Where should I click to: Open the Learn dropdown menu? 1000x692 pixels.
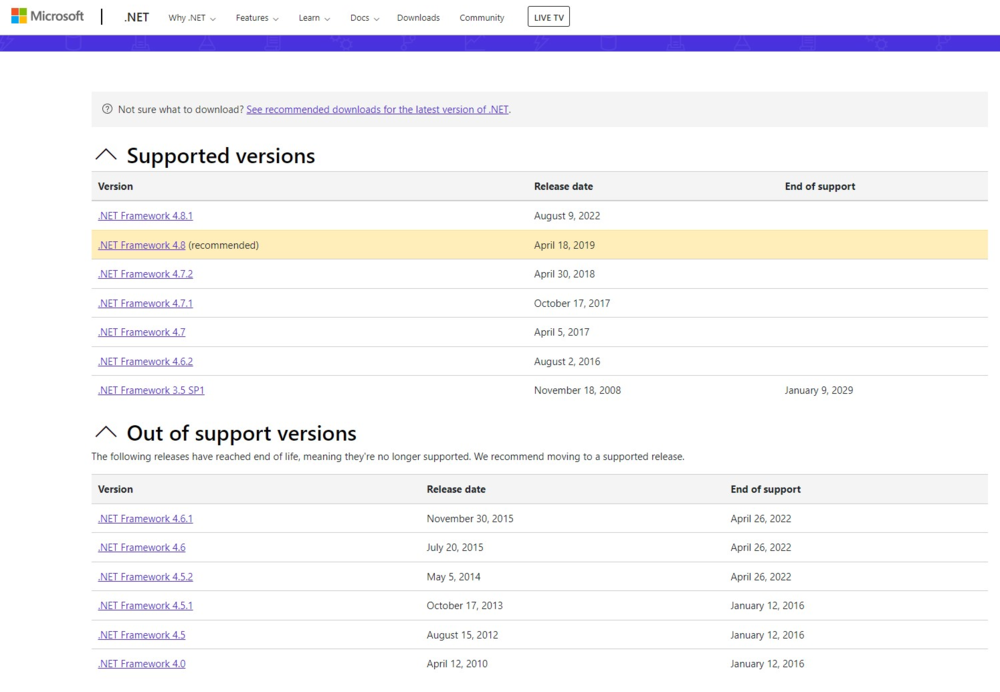(x=314, y=18)
